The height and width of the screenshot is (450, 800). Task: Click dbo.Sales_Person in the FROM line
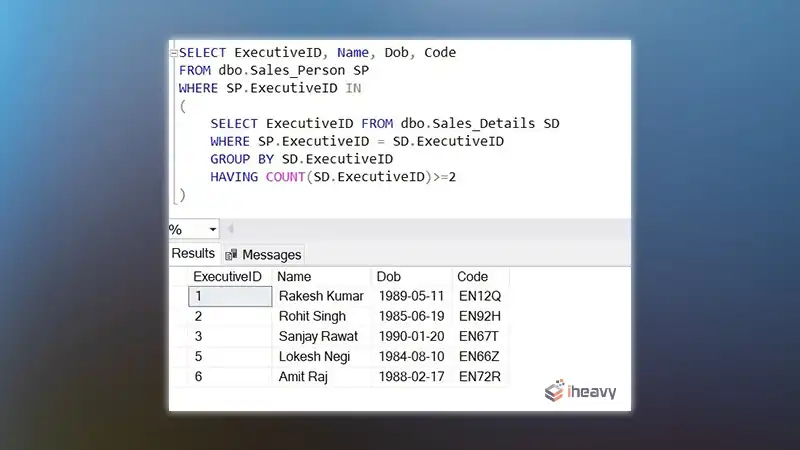point(282,70)
